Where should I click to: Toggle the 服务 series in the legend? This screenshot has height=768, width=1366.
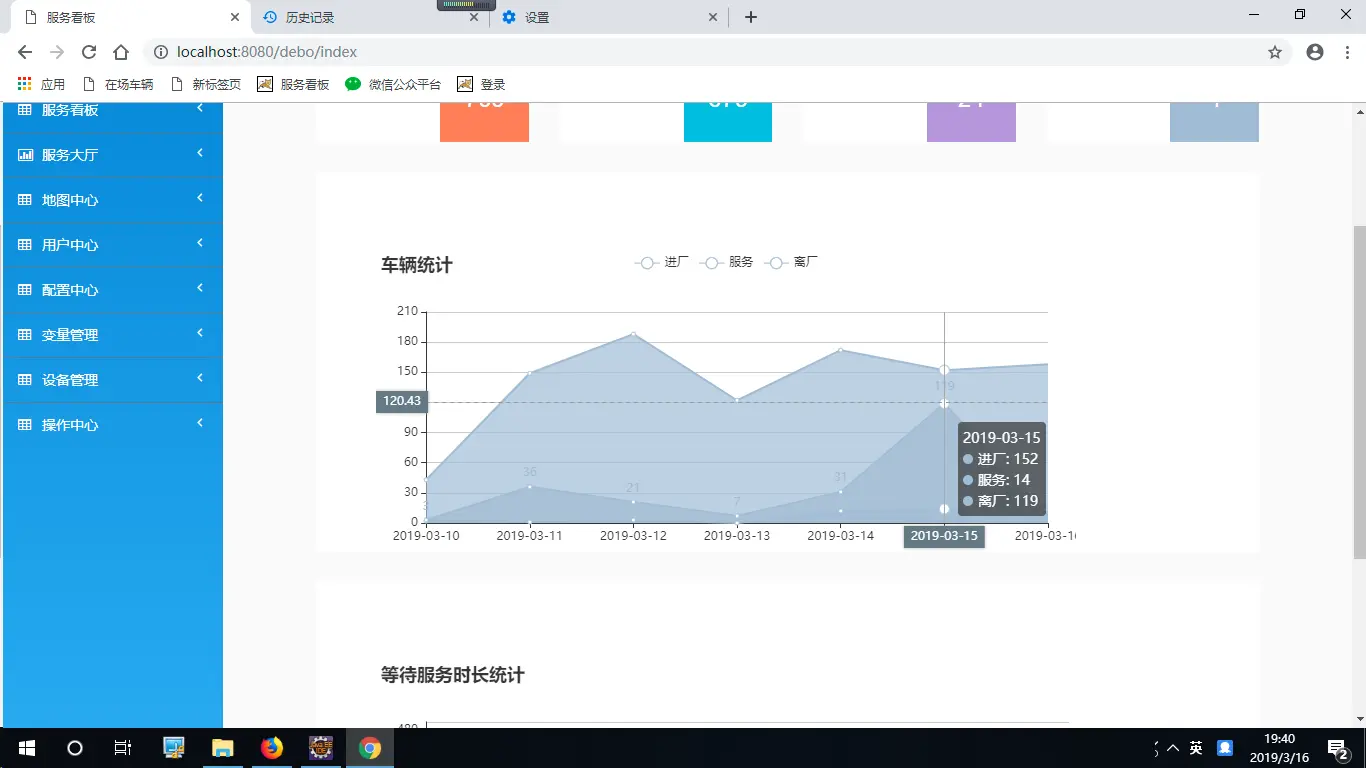coord(727,262)
